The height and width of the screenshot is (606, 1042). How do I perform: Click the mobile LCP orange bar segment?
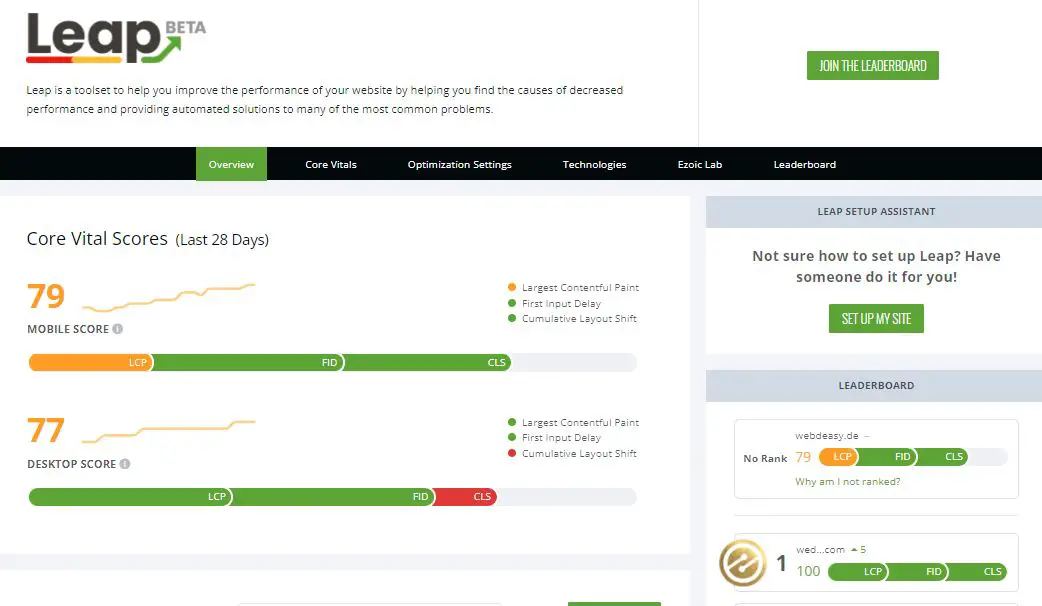pos(90,362)
